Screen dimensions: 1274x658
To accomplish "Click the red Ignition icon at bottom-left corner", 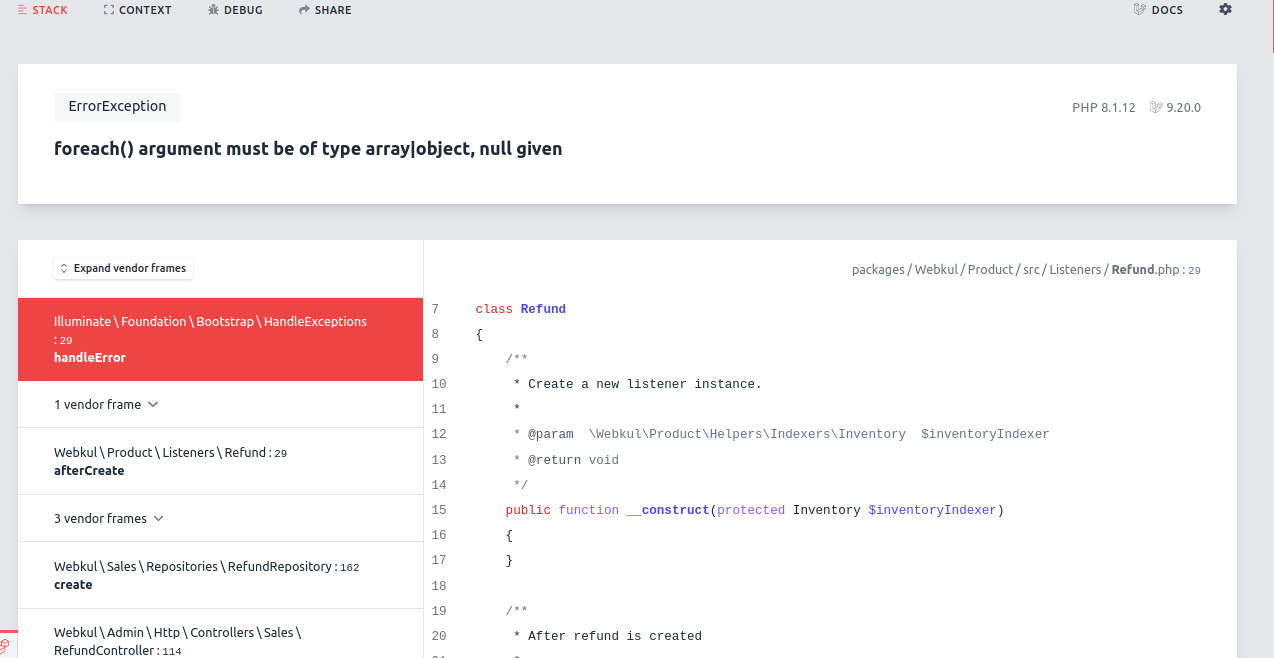I will (6, 646).
